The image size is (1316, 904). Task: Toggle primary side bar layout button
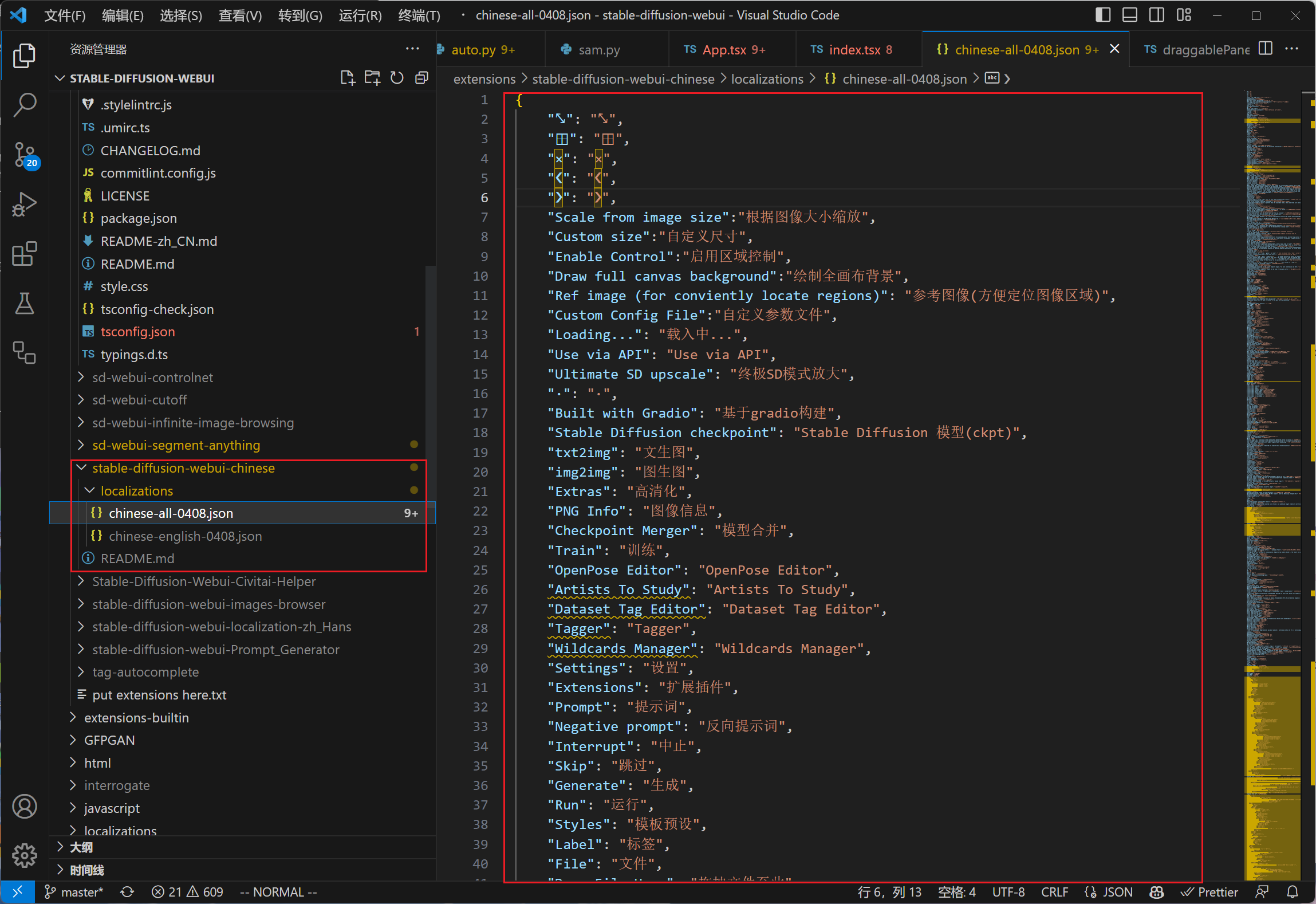pos(1102,15)
